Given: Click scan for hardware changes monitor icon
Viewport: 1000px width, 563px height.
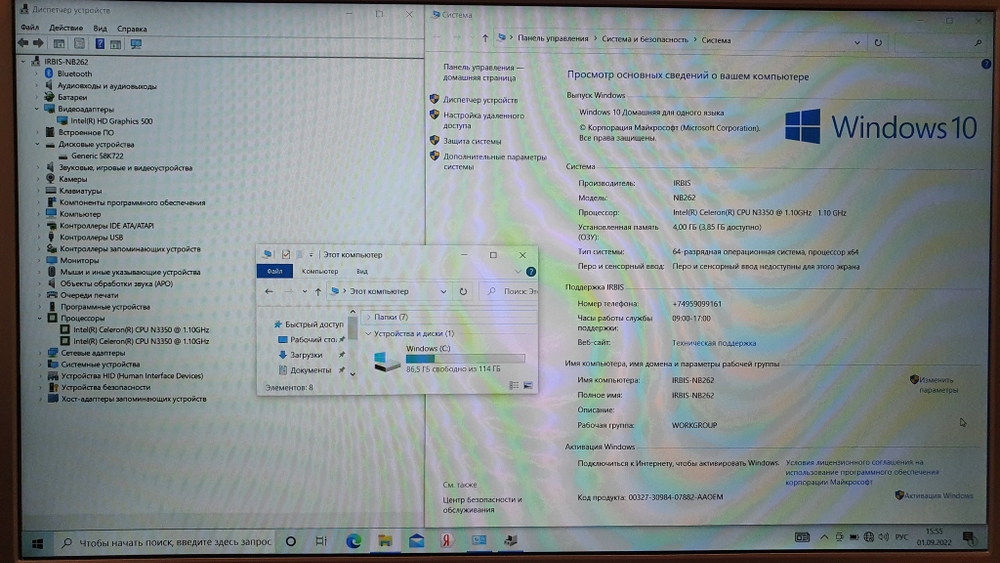Looking at the screenshot, I should pyautogui.click(x=136, y=44).
